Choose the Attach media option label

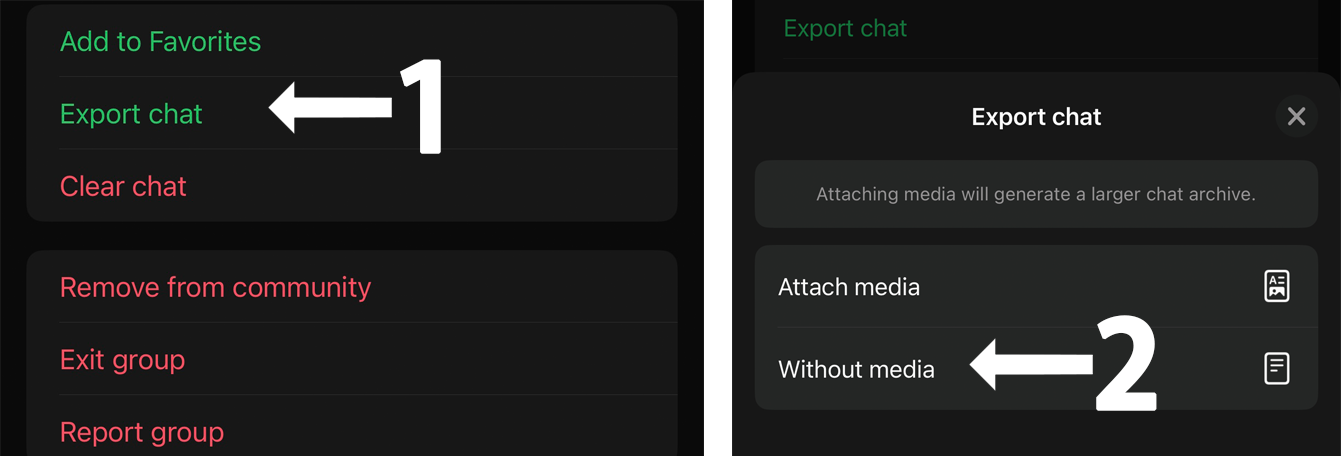coord(849,287)
